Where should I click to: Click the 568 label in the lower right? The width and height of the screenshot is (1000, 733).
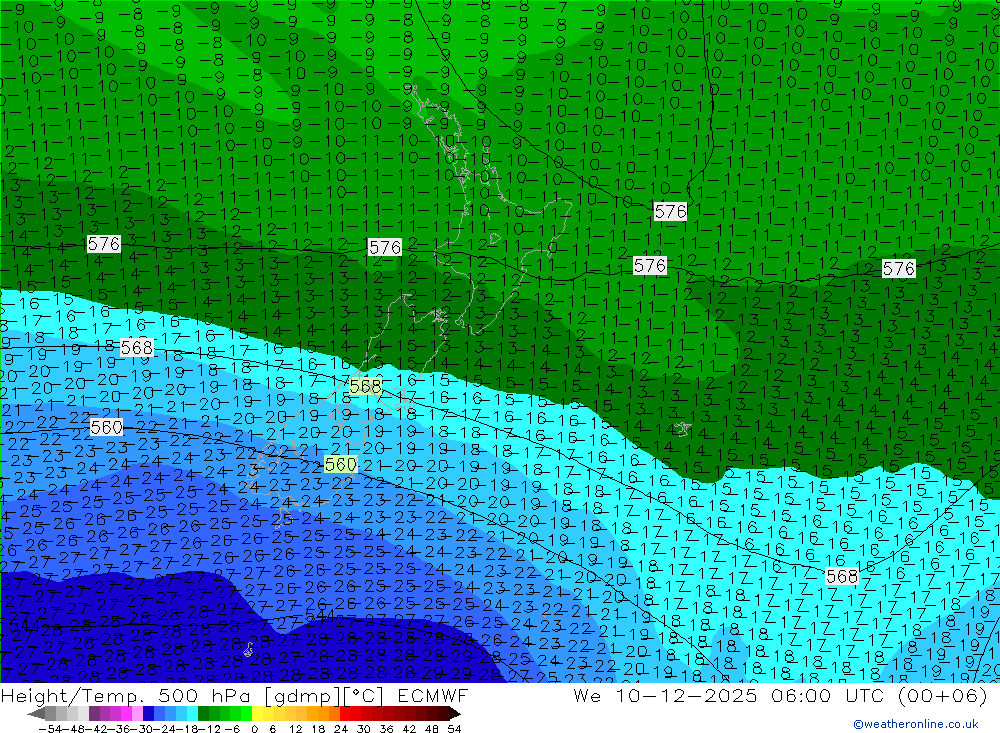click(842, 576)
